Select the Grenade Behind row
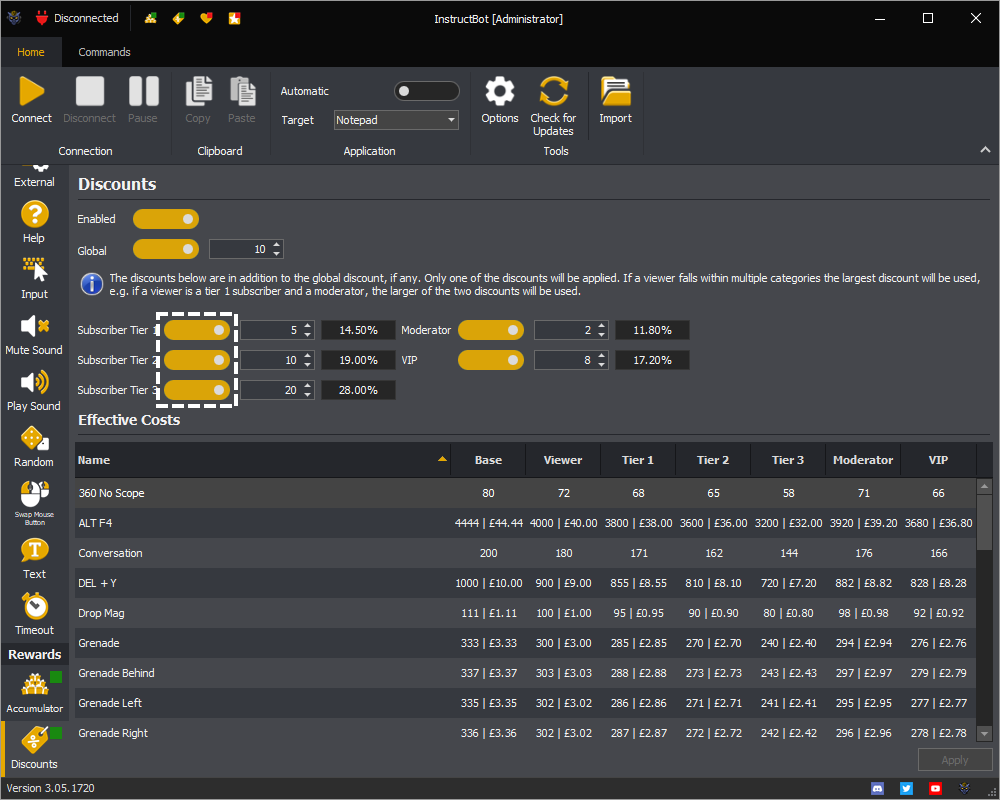1000x800 pixels. pos(525,673)
